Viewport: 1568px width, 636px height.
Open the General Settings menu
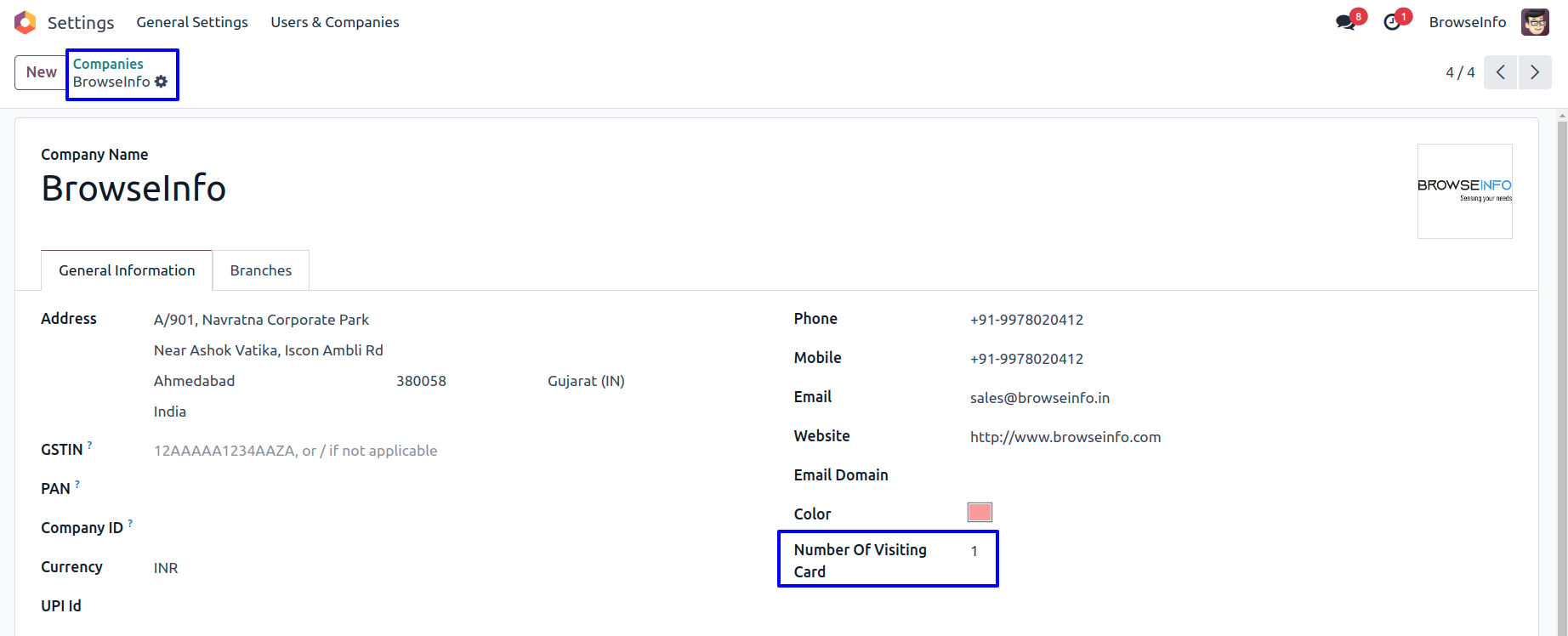(x=192, y=22)
